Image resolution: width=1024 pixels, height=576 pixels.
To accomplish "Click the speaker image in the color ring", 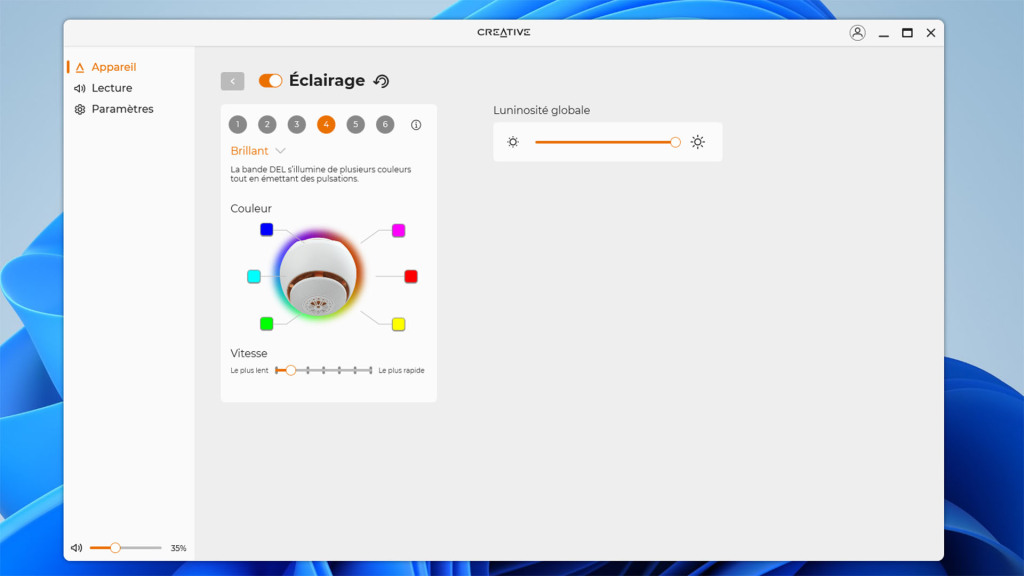I will tap(318, 276).
